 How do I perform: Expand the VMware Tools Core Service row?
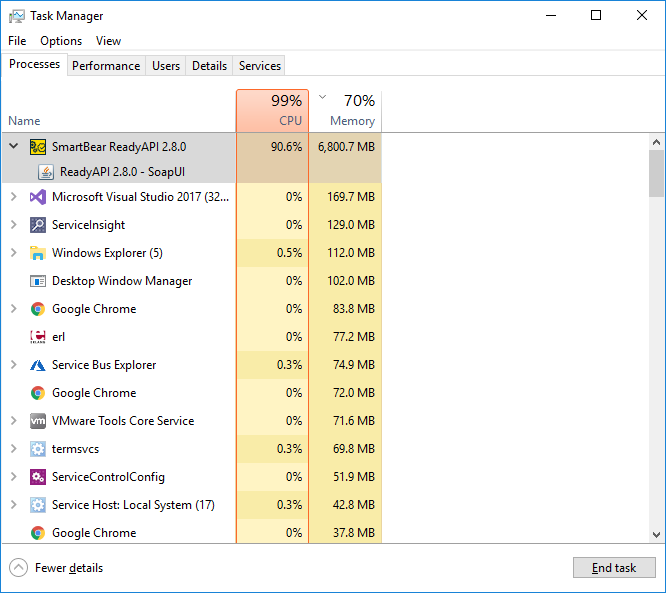tap(14, 421)
